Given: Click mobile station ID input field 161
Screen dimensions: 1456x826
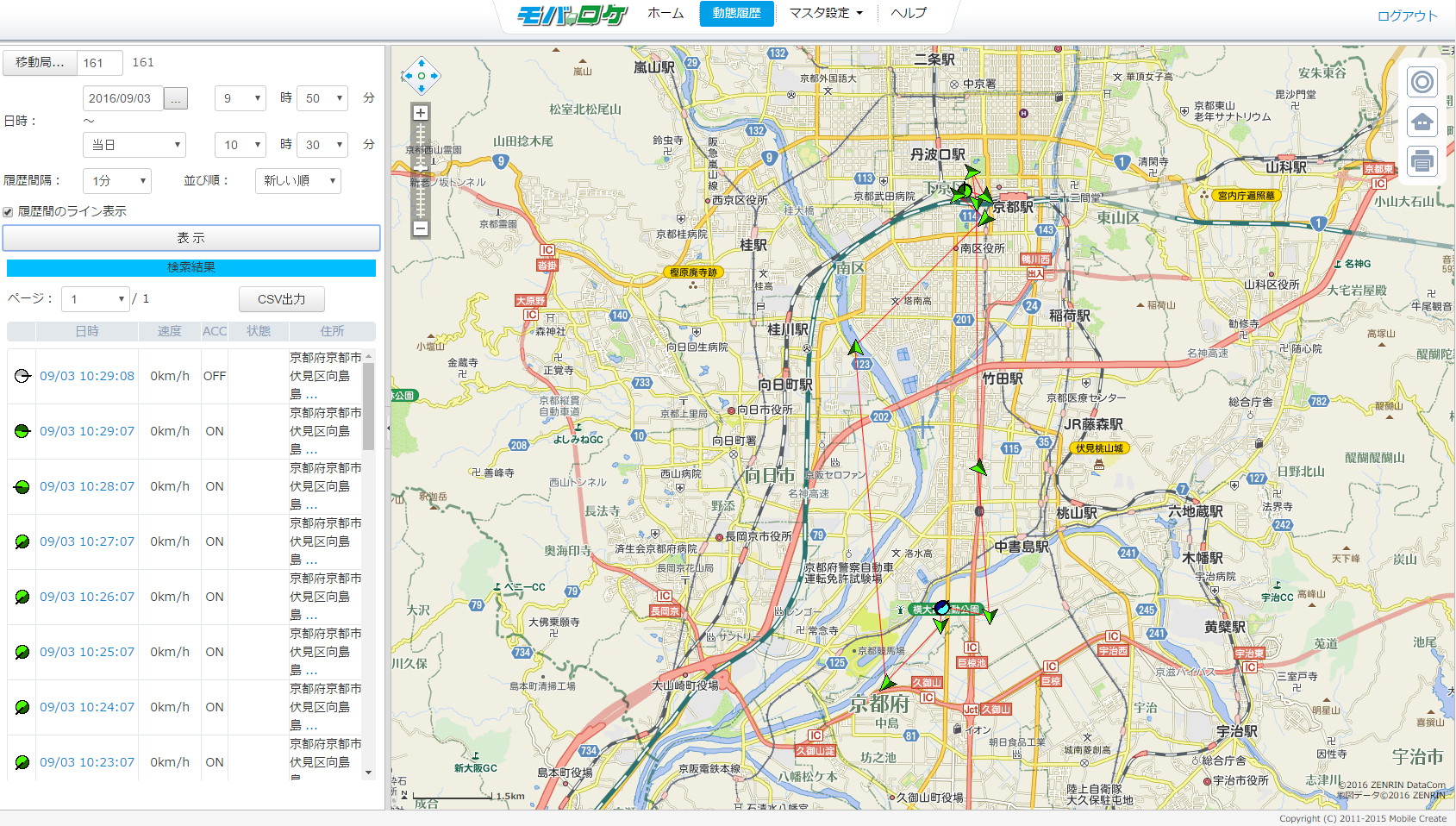Looking at the screenshot, I should click(100, 63).
